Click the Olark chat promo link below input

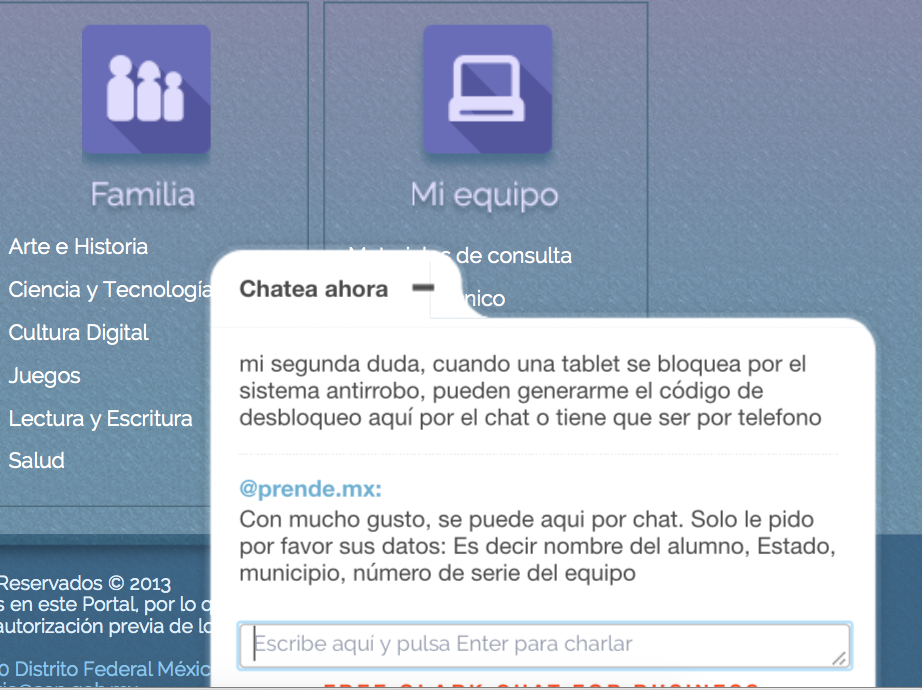point(540,685)
